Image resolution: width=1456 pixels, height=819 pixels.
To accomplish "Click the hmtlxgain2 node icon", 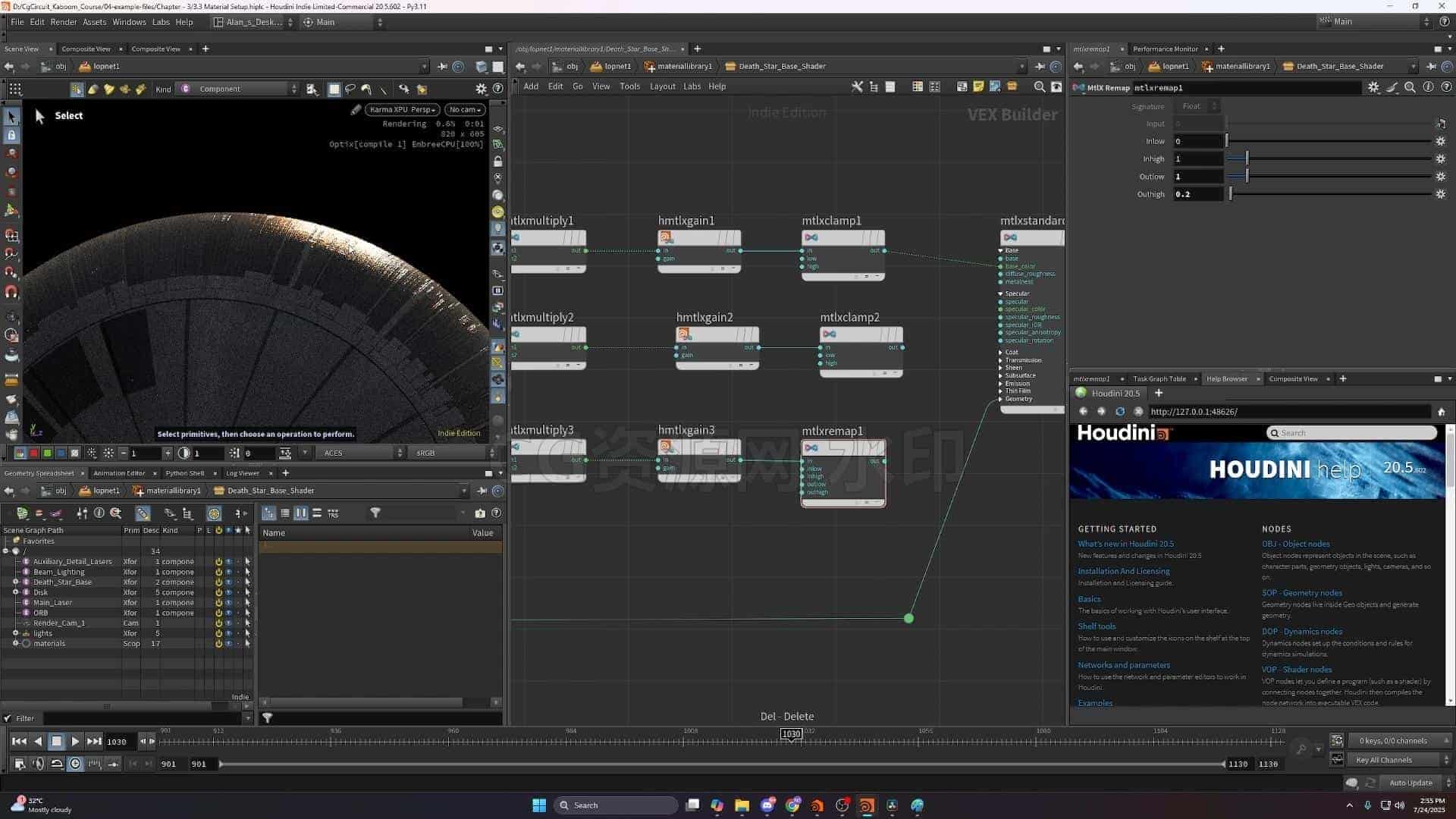I will click(x=684, y=334).
